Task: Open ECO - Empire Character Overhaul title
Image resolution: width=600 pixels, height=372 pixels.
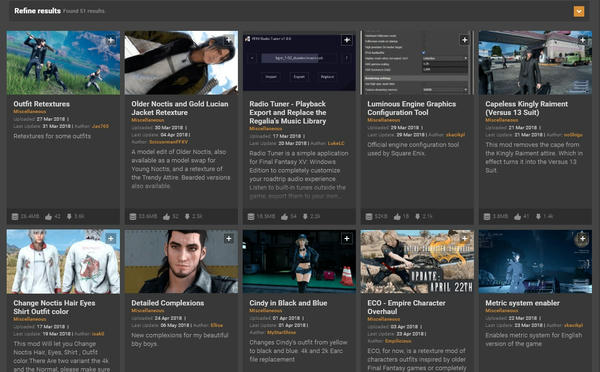Action: 406,307
